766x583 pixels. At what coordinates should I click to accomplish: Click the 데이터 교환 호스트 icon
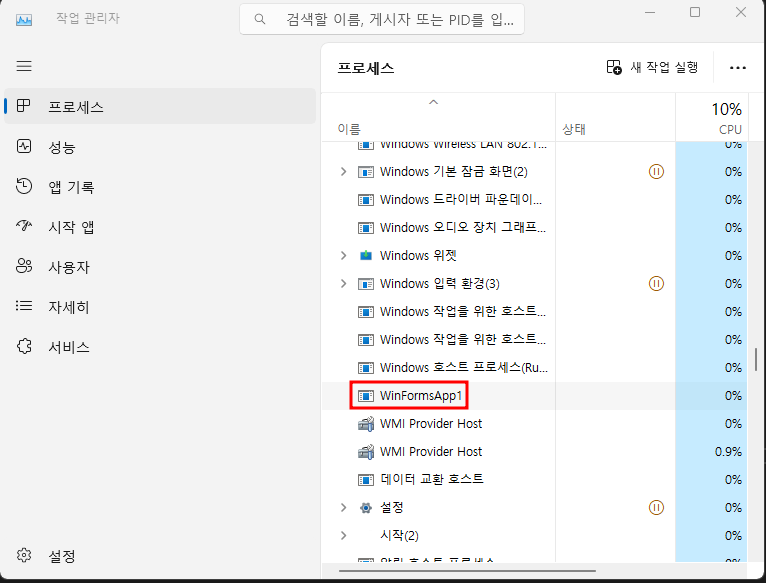pos(366,480)
